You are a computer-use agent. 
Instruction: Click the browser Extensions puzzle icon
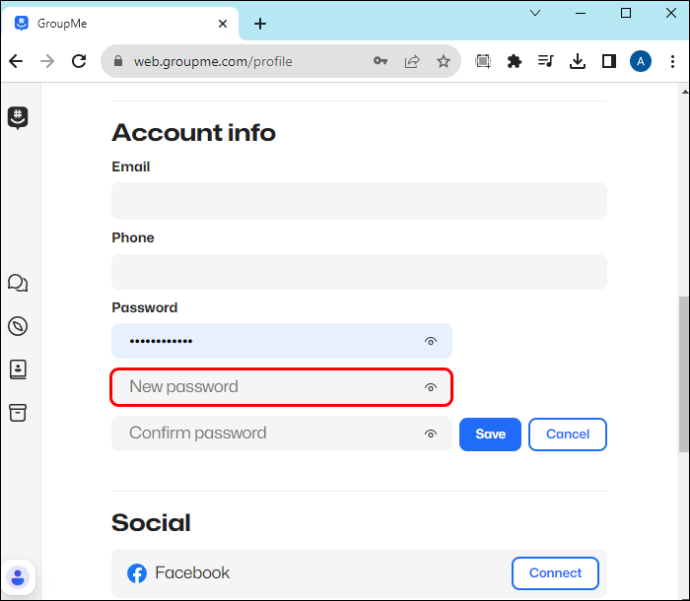pyautogui.click(x=514, y=61)
